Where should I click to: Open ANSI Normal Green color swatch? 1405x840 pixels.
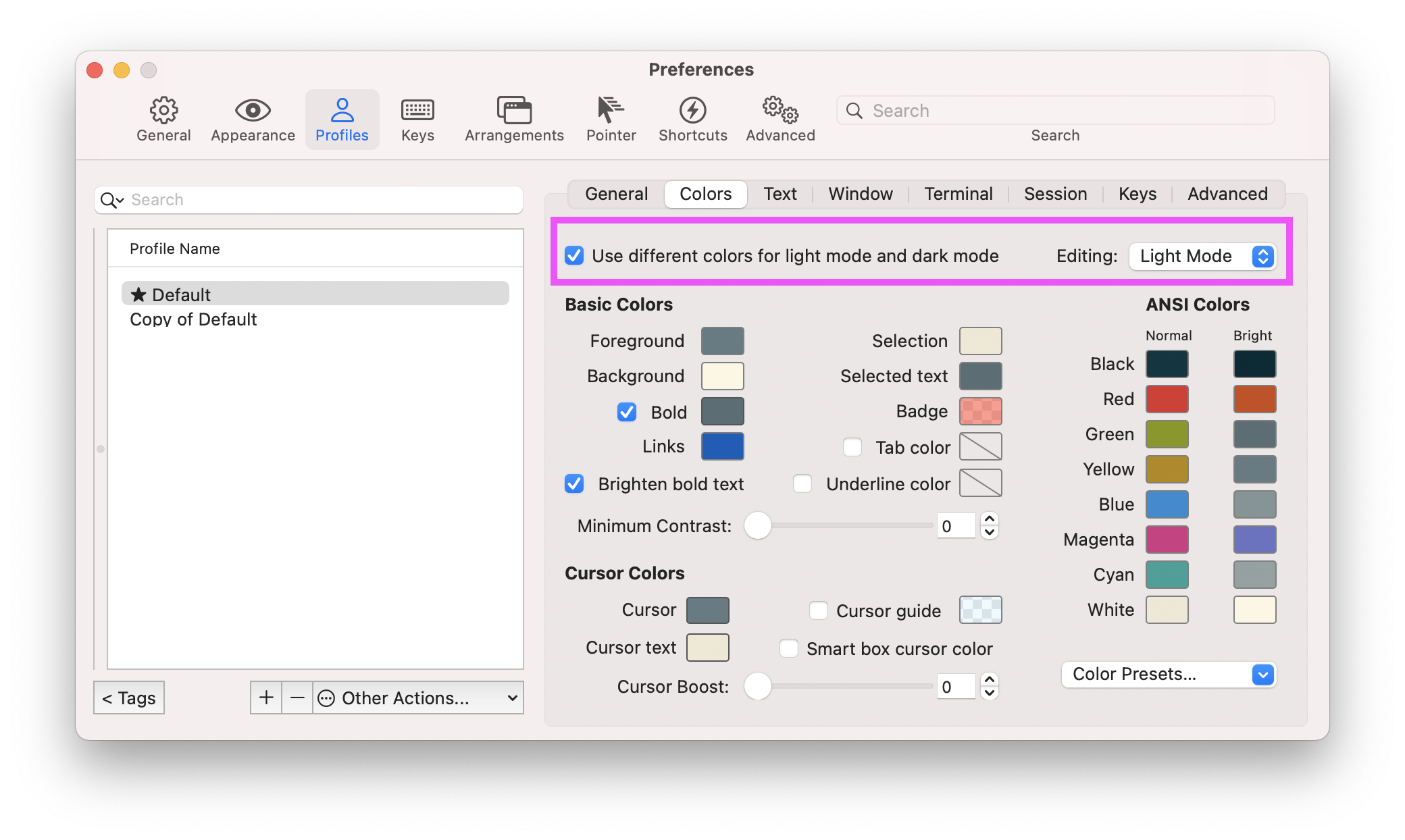1167,434
